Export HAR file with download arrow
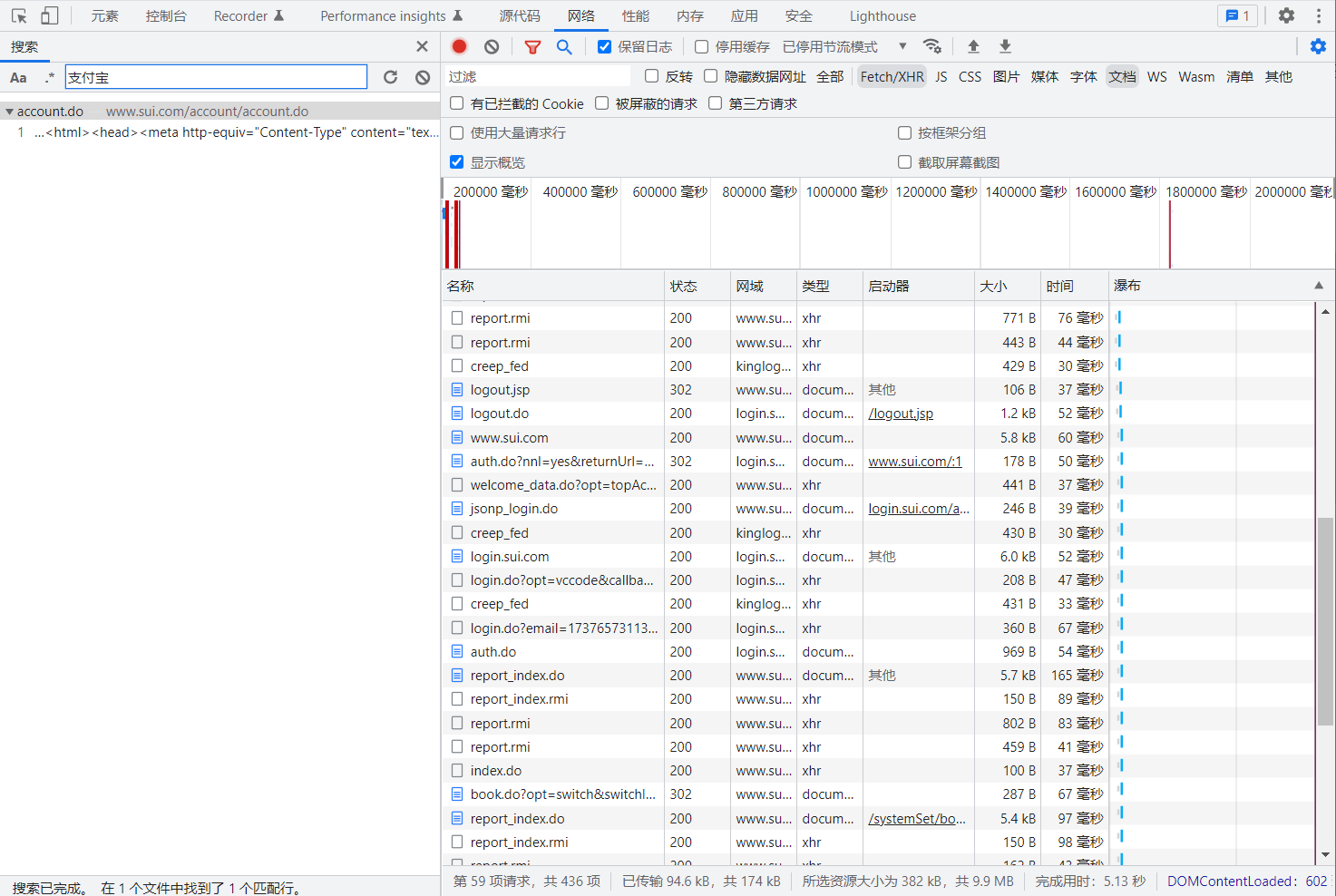Viewport: 1336px width, 896px height. 1005,46
